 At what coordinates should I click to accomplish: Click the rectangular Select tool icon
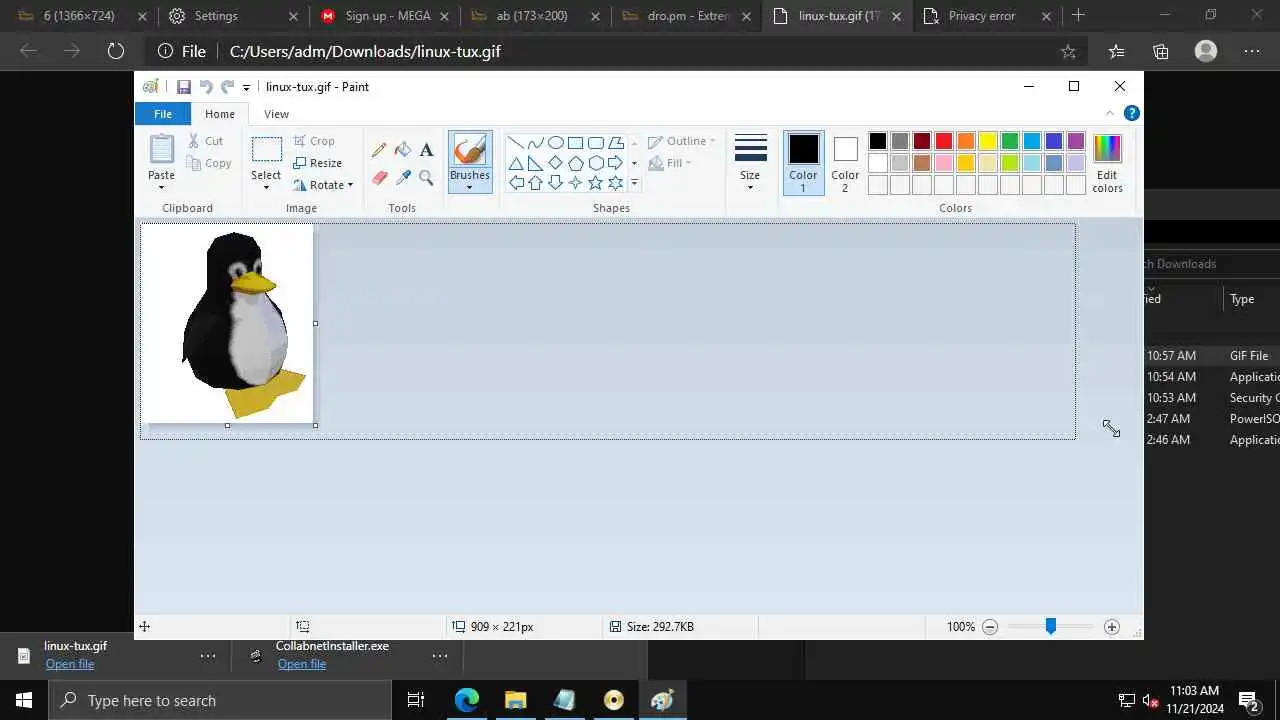pos(266,150)
